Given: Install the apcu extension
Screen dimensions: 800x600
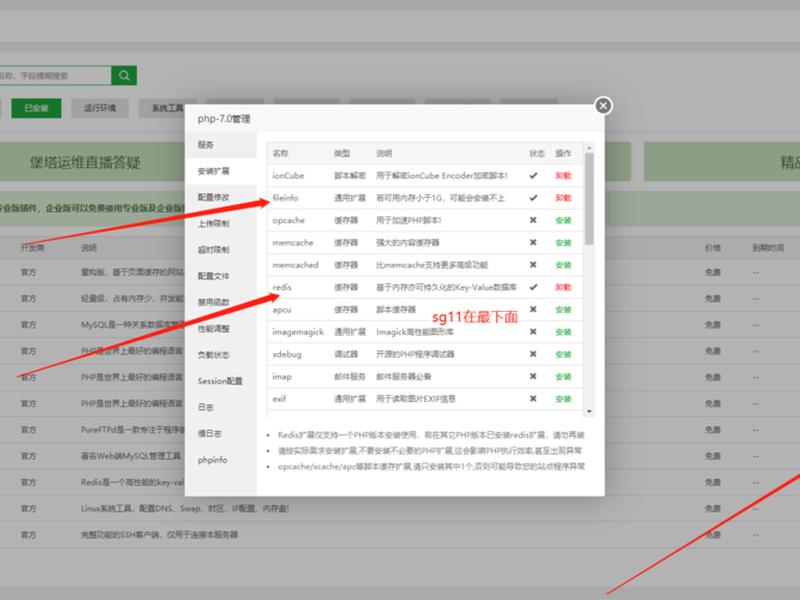Looking at the screenshot, I should (x=563, y=310).
